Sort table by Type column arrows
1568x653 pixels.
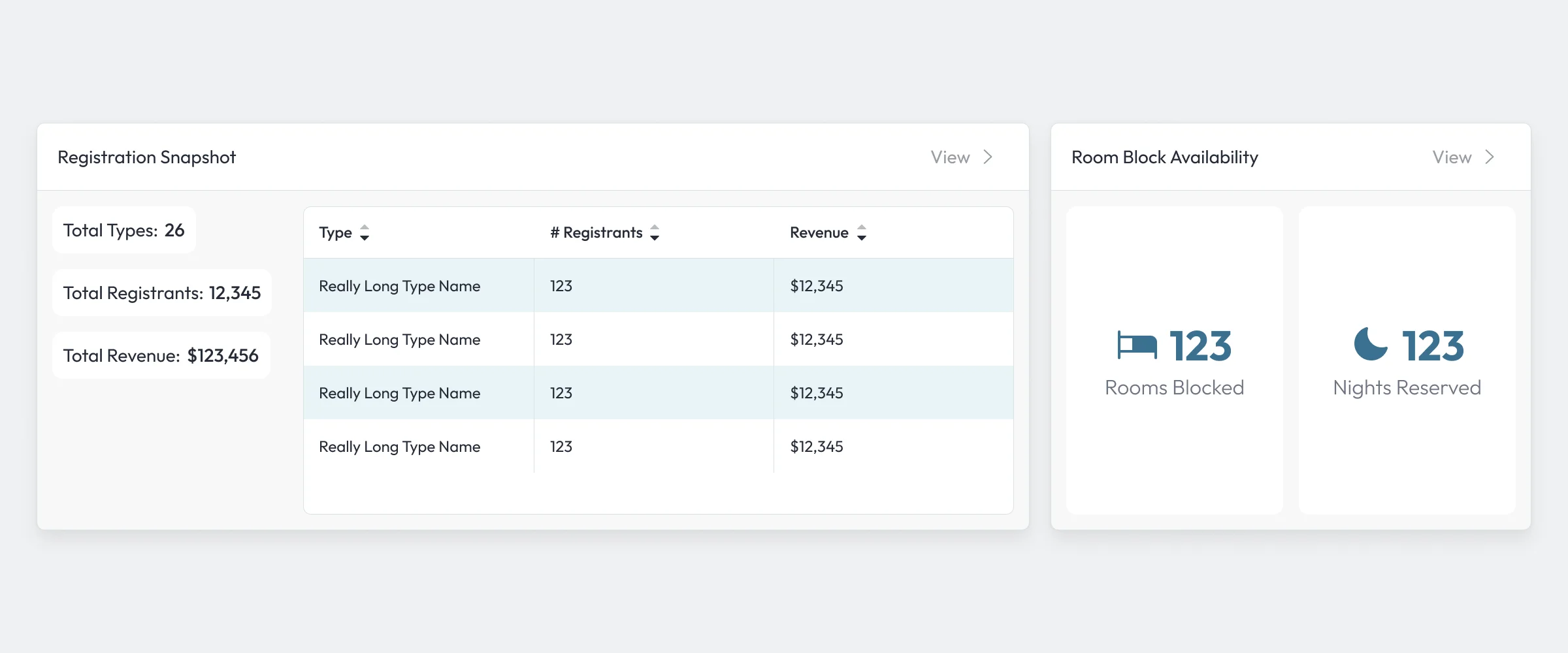pyautogui.click(x=365, y=232)
